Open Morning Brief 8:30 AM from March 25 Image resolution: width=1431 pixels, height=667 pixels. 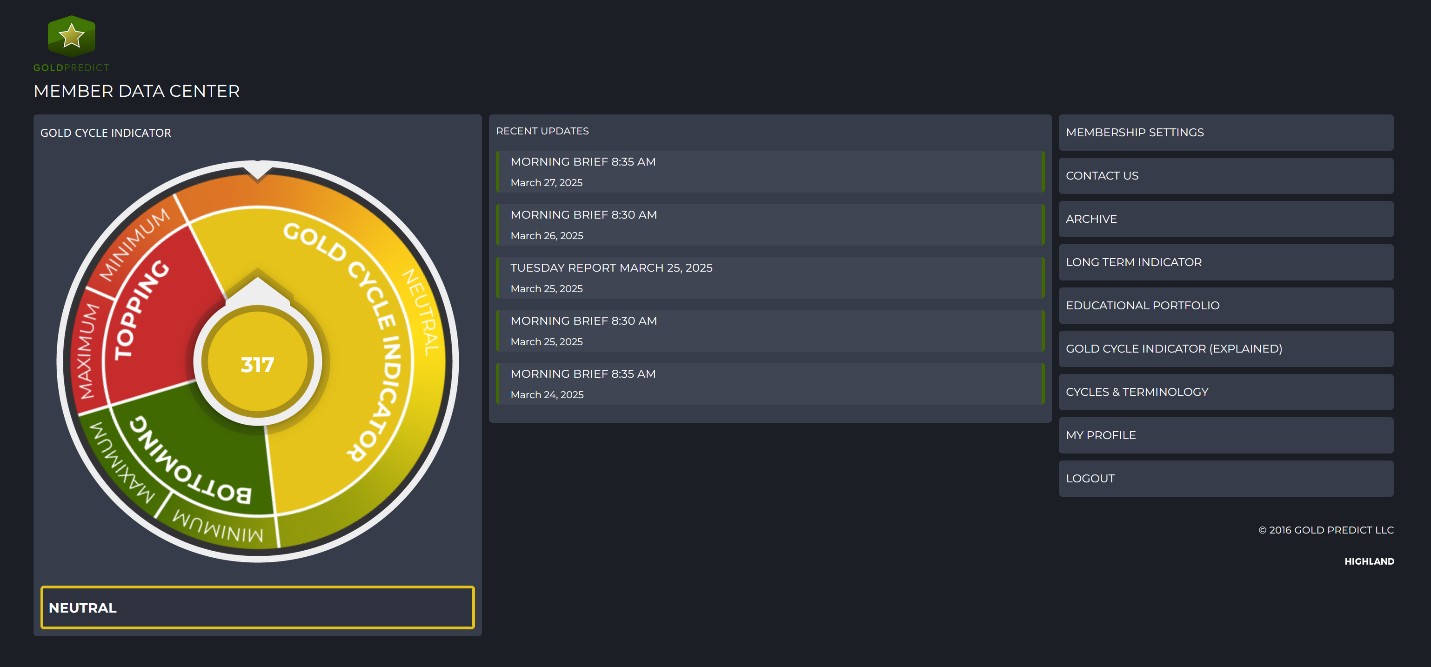pyautogui.click(x=769, y=331)
